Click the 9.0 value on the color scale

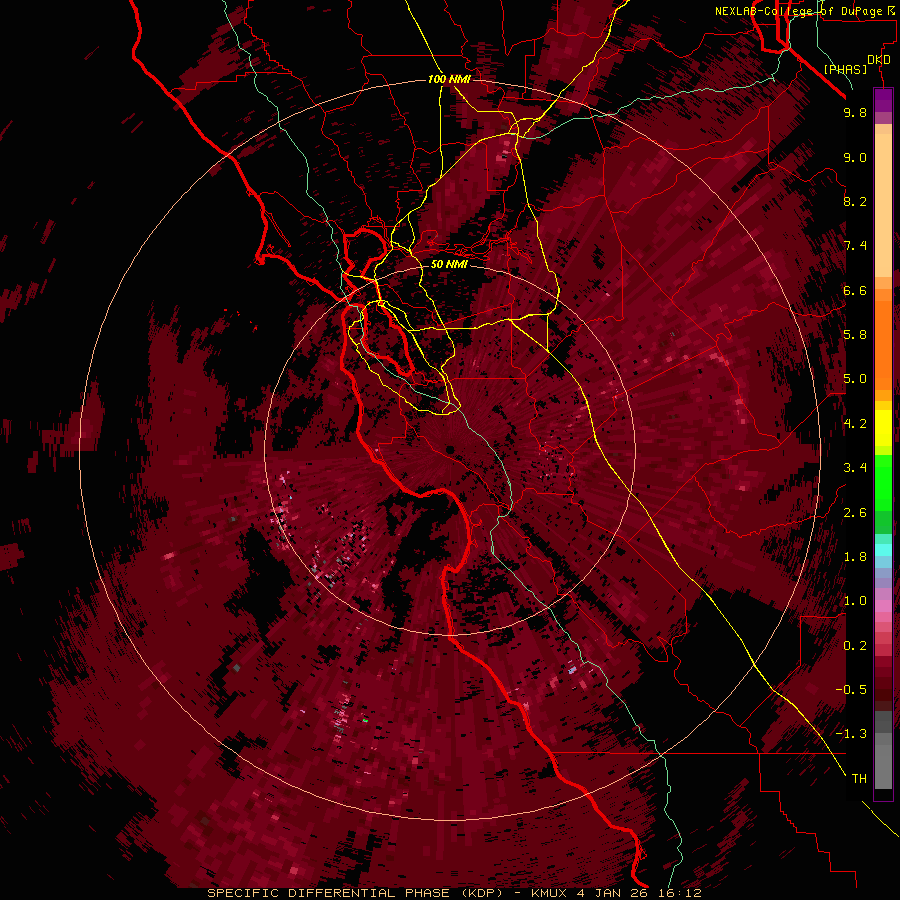click(x=855, y=157)
